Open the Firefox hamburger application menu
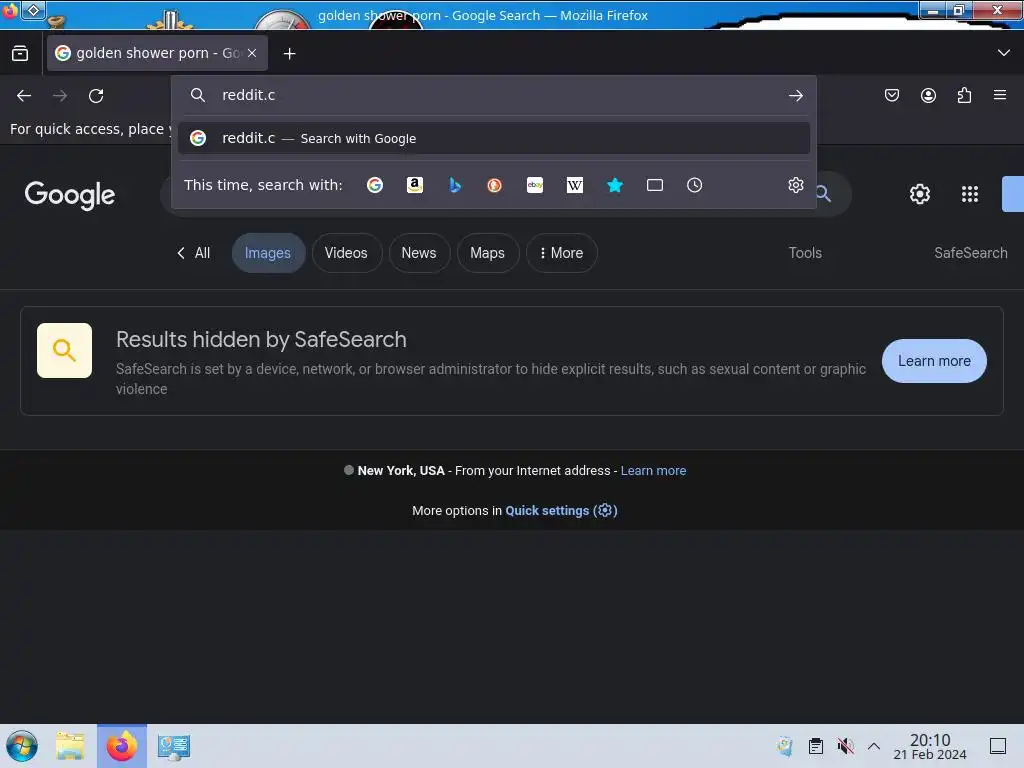The height and width of the screenshot is (768, 1024). tap(1000, 95)
